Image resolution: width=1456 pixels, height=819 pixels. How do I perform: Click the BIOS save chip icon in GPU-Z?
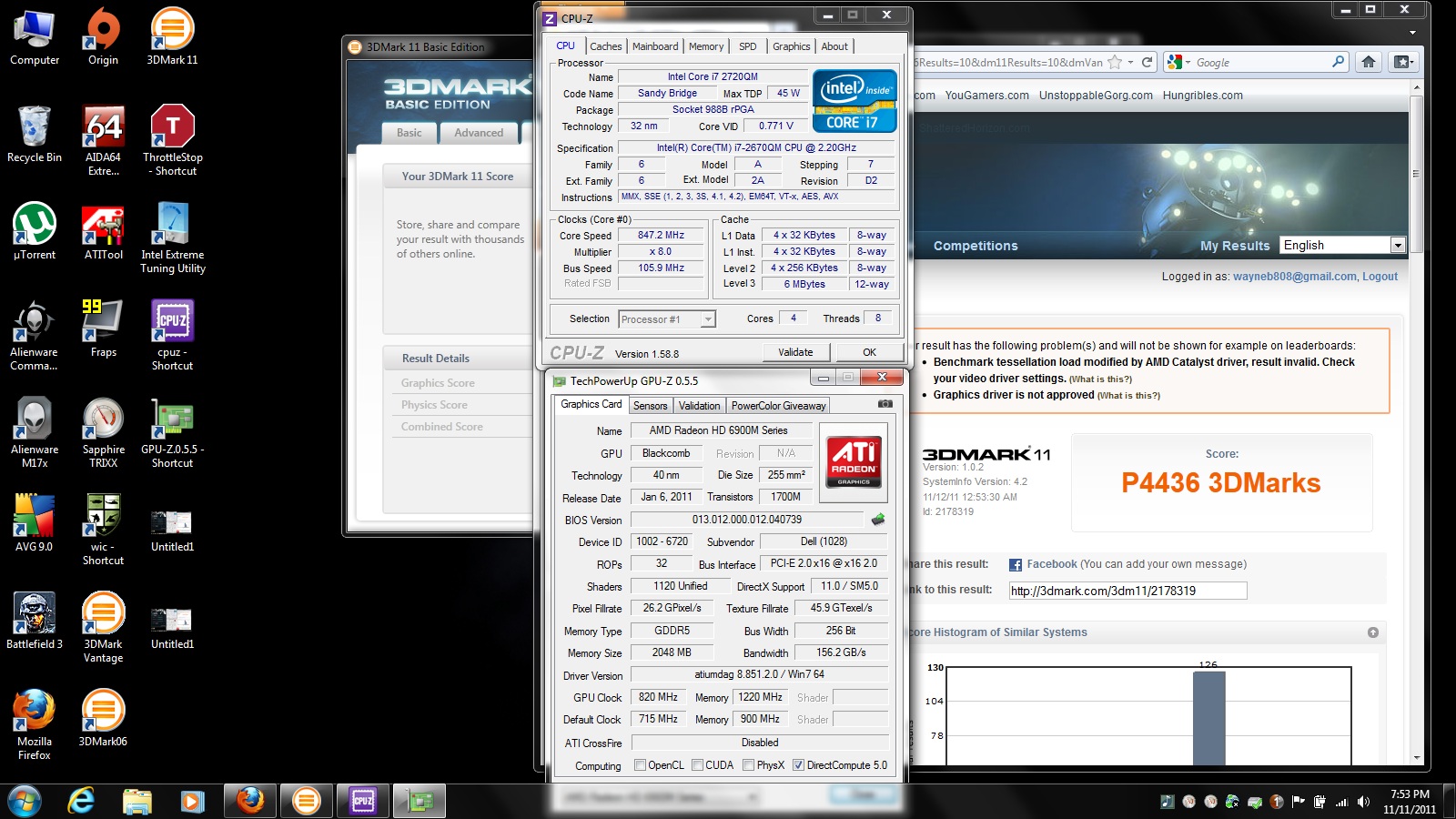point(878,520)
